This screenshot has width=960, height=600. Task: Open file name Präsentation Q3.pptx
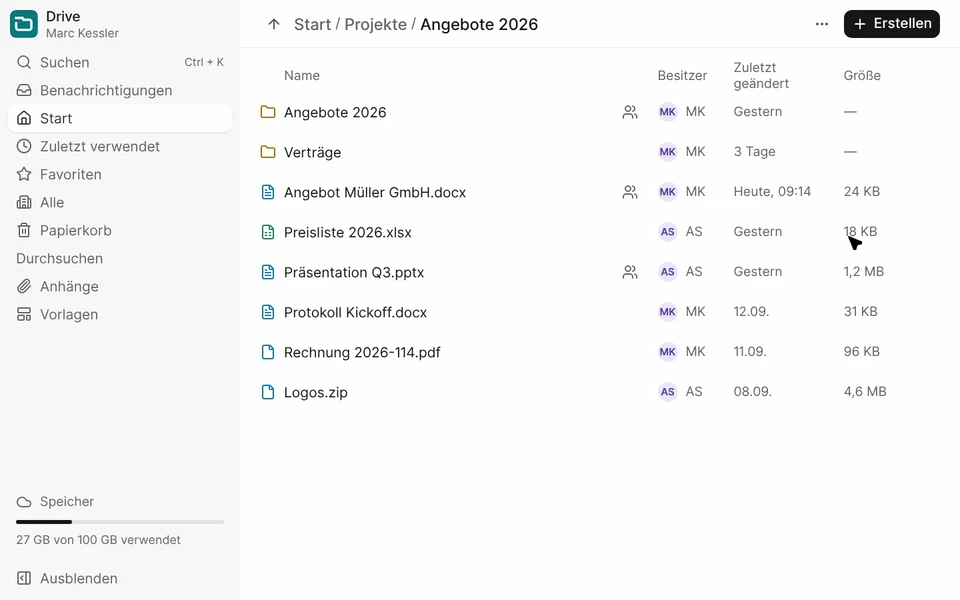coord(354,272)
